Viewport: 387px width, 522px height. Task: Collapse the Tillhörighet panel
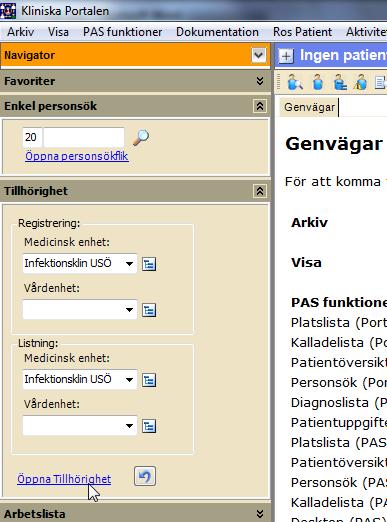[260, 191]
